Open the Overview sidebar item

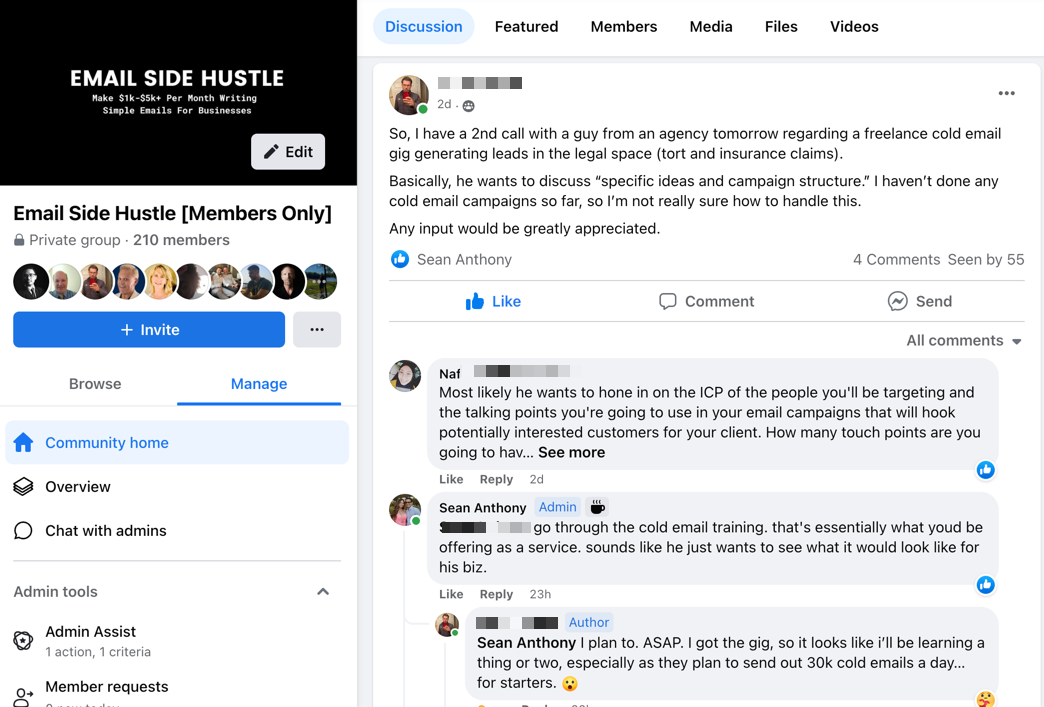pyautogui.click(x=77, y=487)
